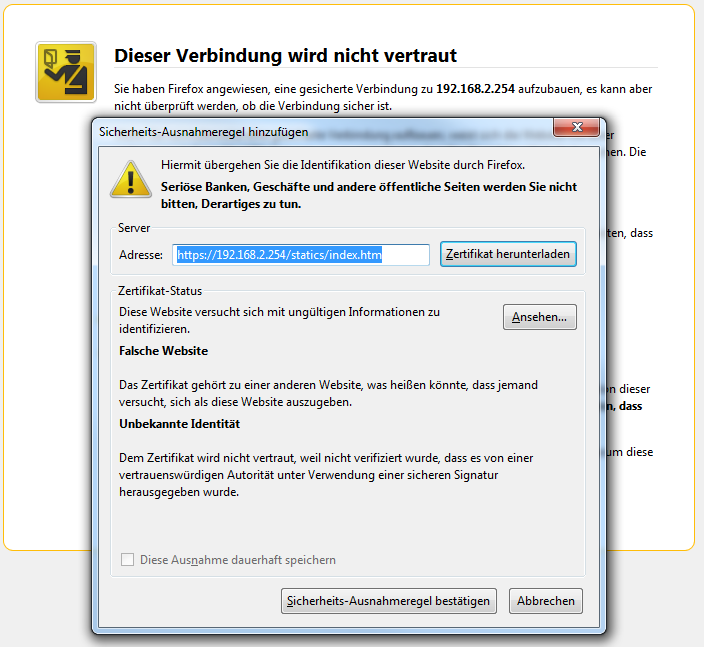Click the Hiermit übergehen Sie sentence
The height and width of the screenshot is (647, 704).
[x=343, y=165]
